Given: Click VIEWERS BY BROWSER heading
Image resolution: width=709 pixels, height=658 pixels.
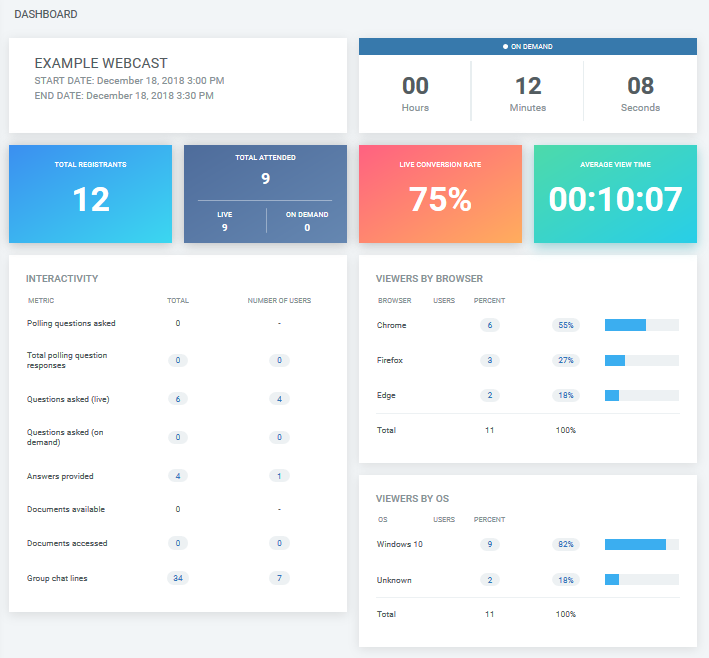Looking at the screenshot, I should tap(429, 279).
